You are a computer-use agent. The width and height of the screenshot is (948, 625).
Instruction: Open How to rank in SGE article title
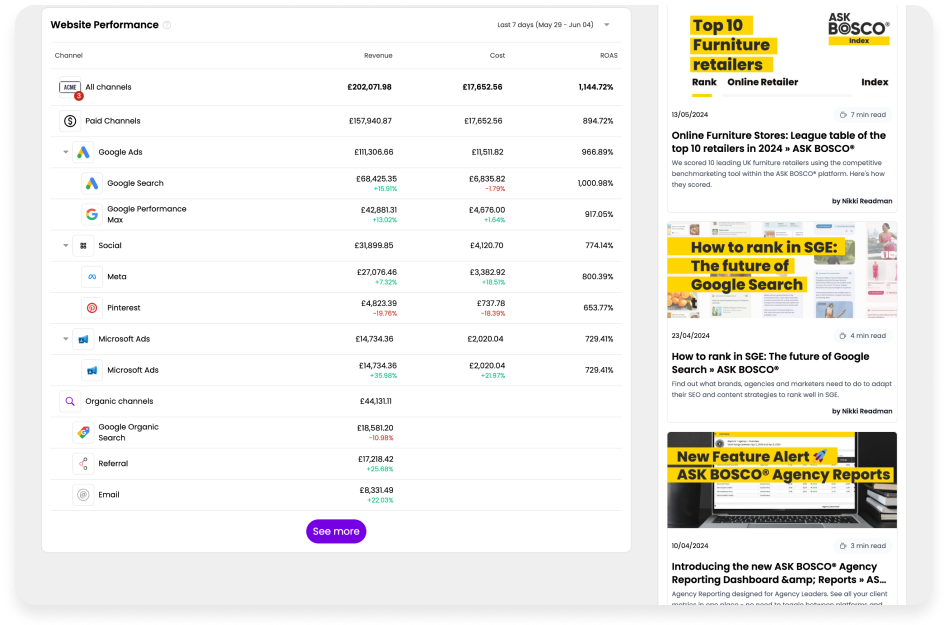(x=770, y=363)
